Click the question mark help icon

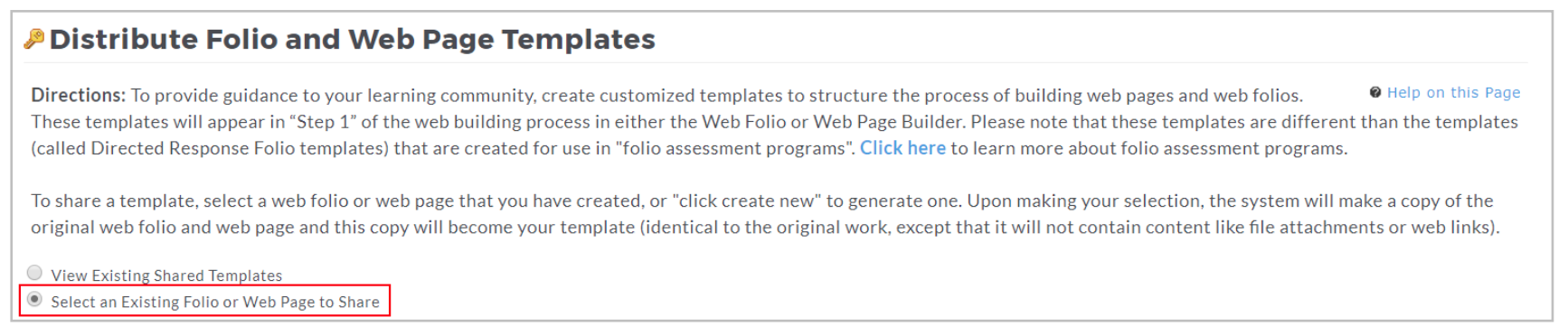[1375, 92]
